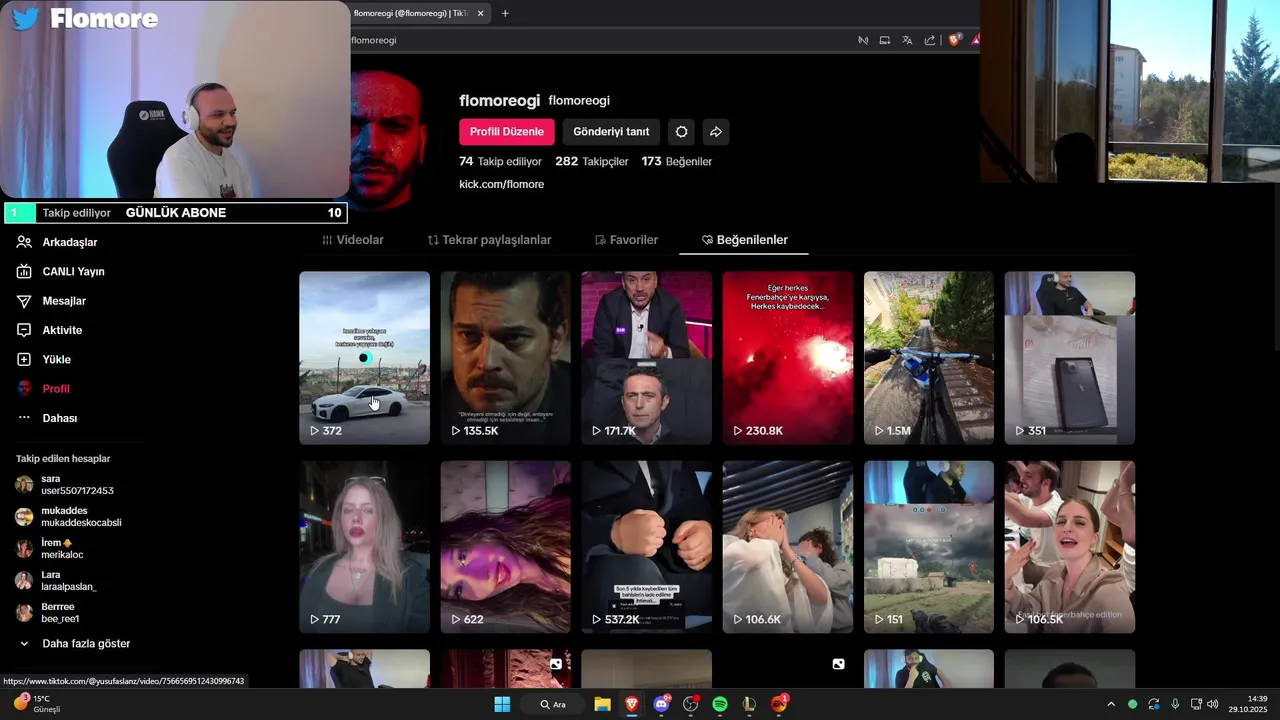Open the clock showing 14:39
1280x720 pixels.
tap(1248, 704)
